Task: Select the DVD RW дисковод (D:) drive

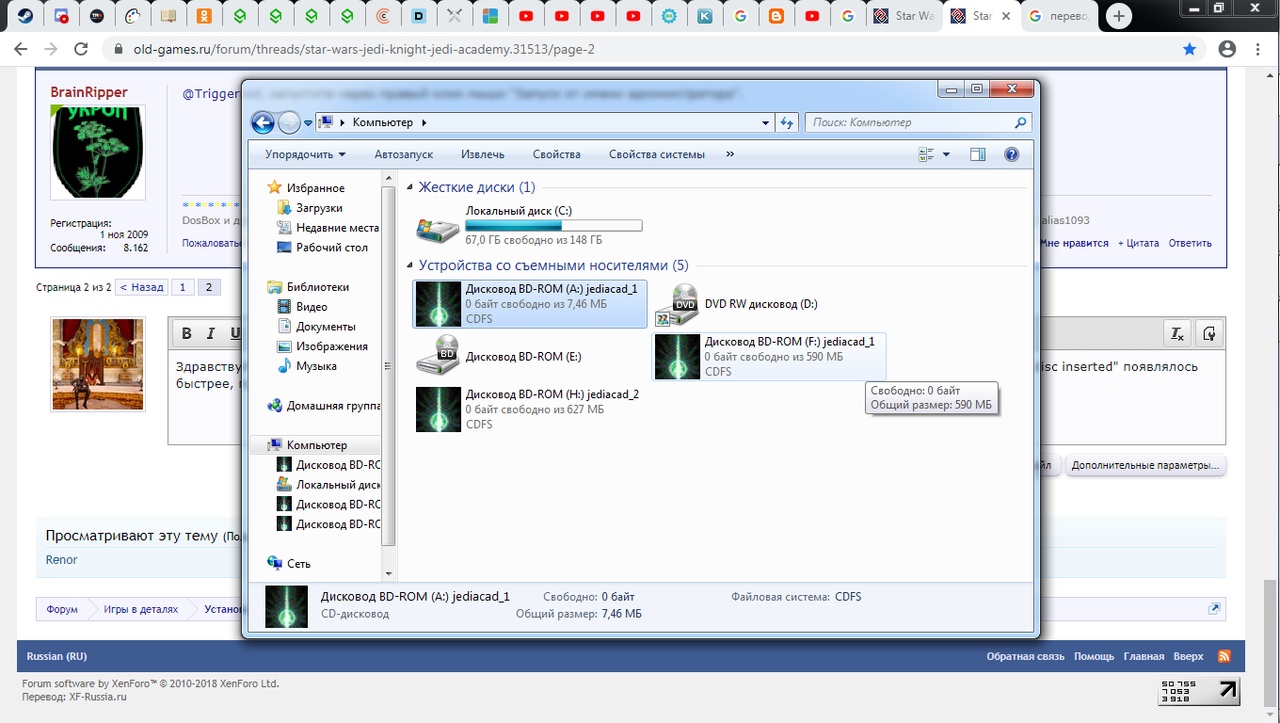Action: click(x=736, y=304)
